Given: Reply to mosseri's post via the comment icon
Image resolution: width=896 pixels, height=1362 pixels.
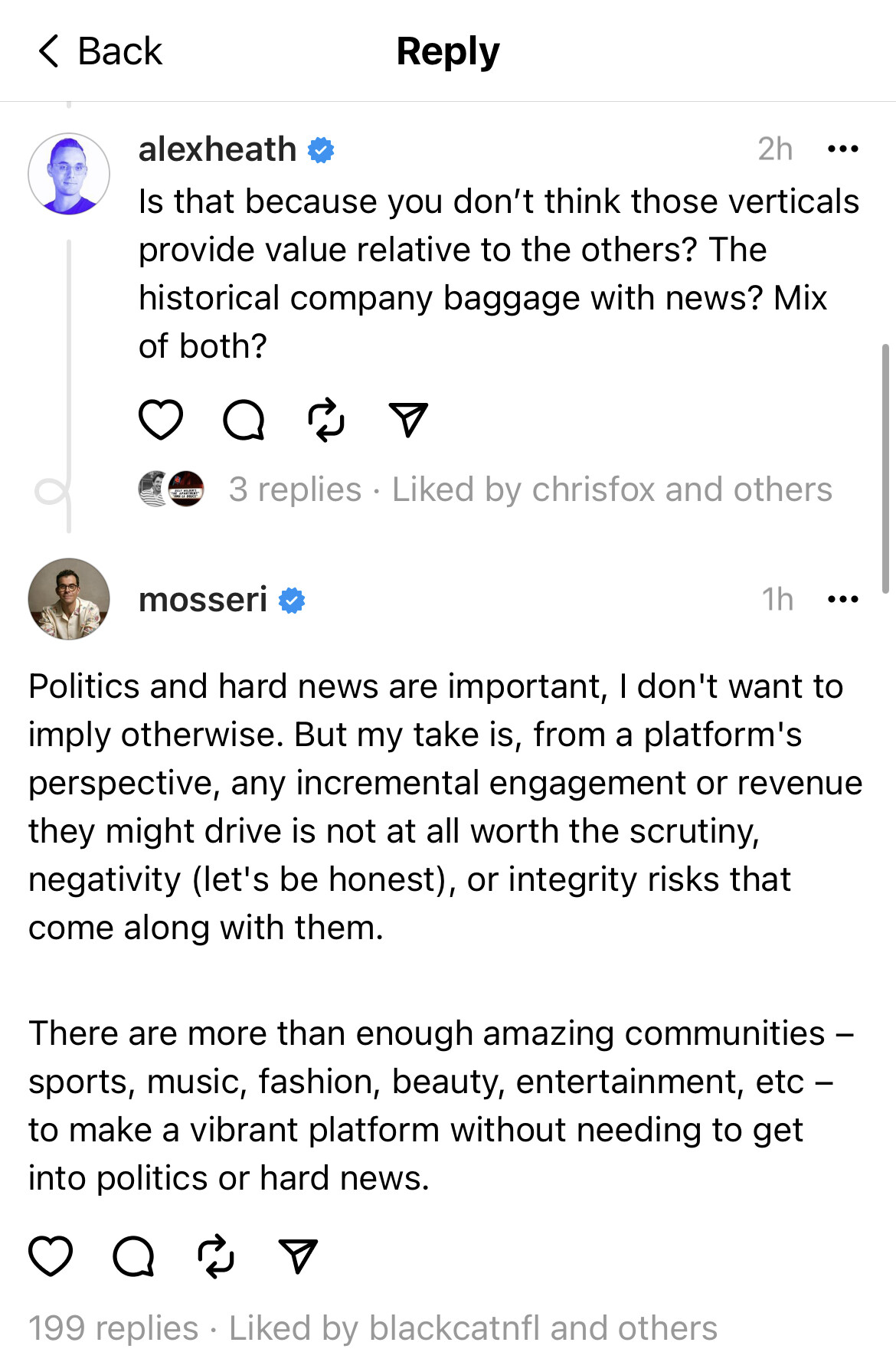Looking at the screenshot, I should click(x=133, y=1256).
